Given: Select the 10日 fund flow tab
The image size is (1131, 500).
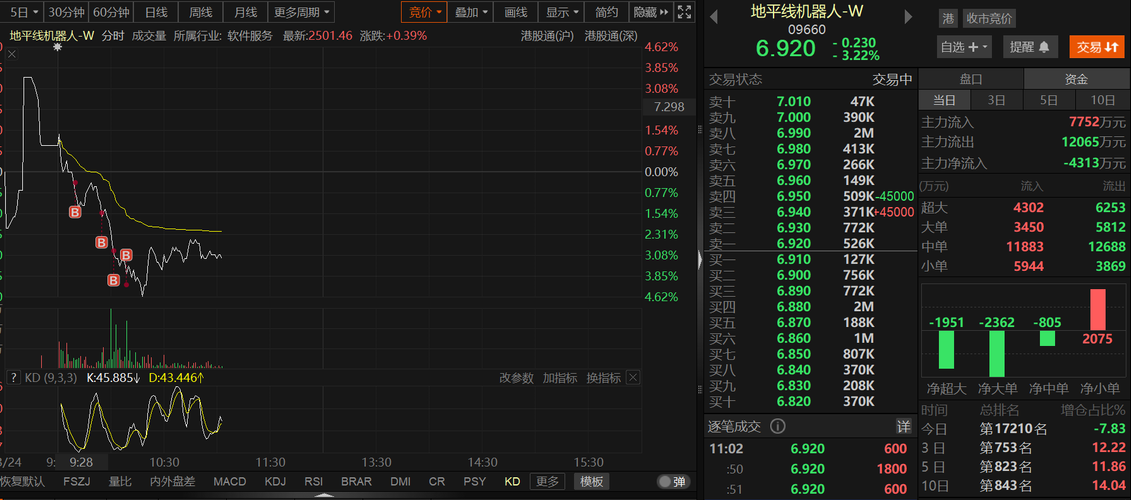Looking at the screenshot, I should click(1102, 100).
